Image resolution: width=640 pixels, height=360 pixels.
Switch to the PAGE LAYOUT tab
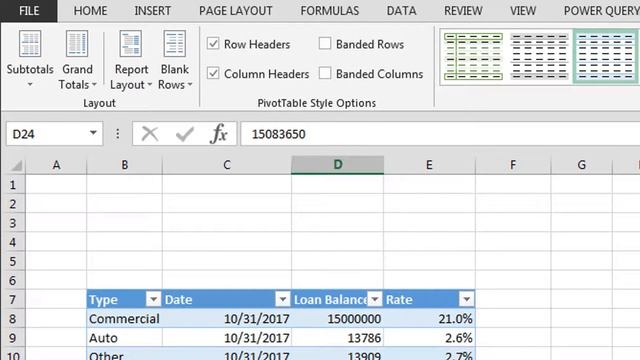[236, 11]
